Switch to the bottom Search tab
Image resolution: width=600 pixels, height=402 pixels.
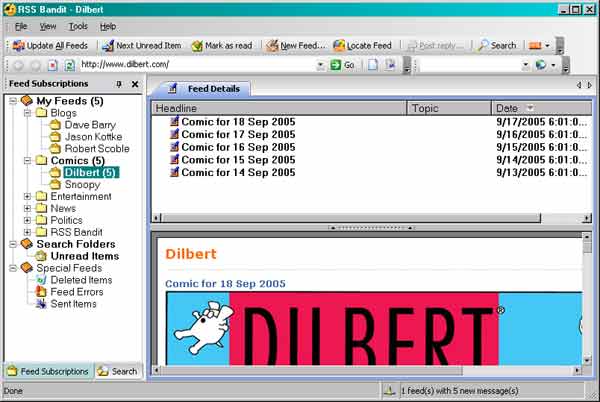pyautogui.click(x=118, y=371)
